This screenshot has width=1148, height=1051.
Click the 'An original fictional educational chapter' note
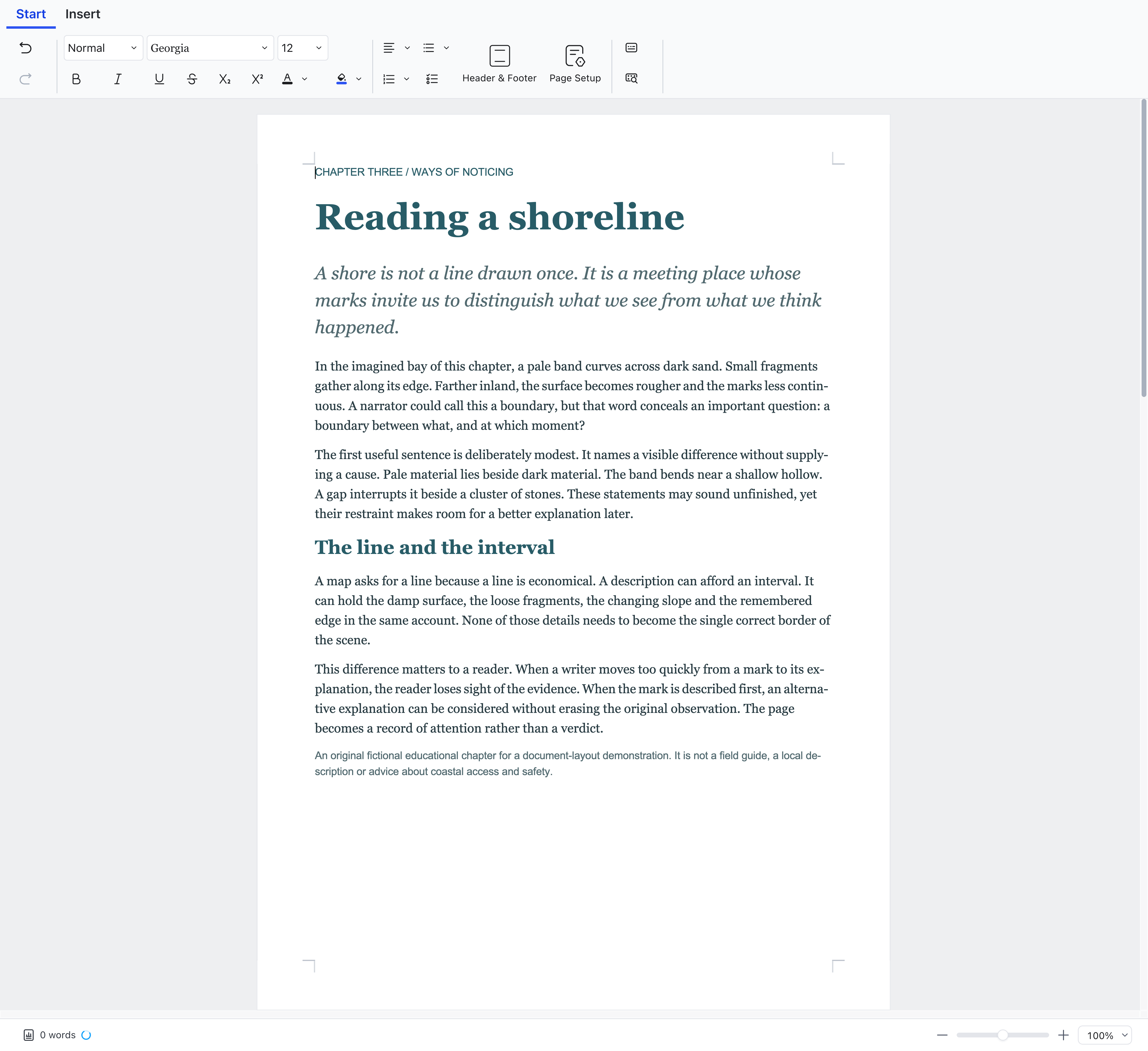(568, 764)
